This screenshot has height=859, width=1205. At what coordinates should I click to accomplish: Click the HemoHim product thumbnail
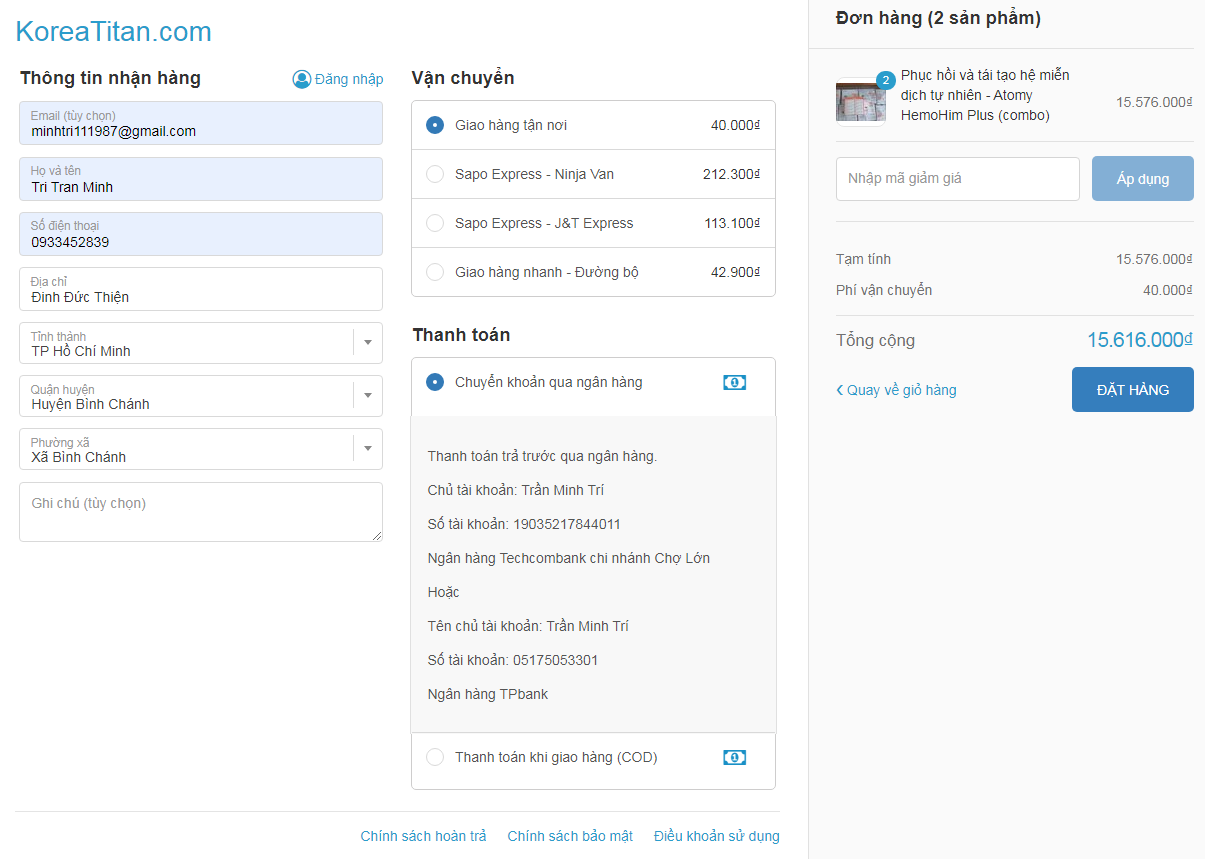click(x=860, y=102)
